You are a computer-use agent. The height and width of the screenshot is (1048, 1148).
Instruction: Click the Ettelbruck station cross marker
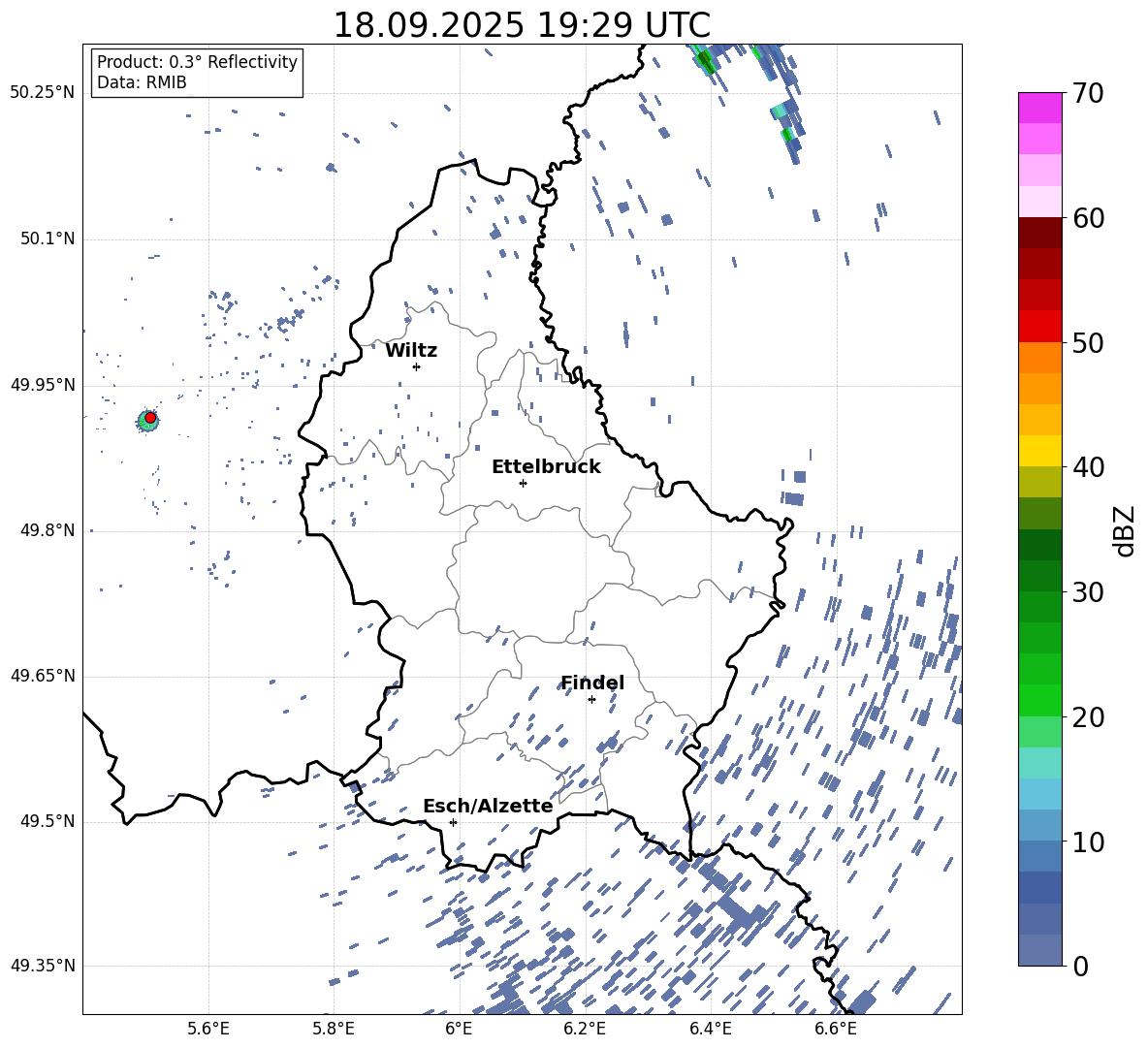[x=523, y=483]
